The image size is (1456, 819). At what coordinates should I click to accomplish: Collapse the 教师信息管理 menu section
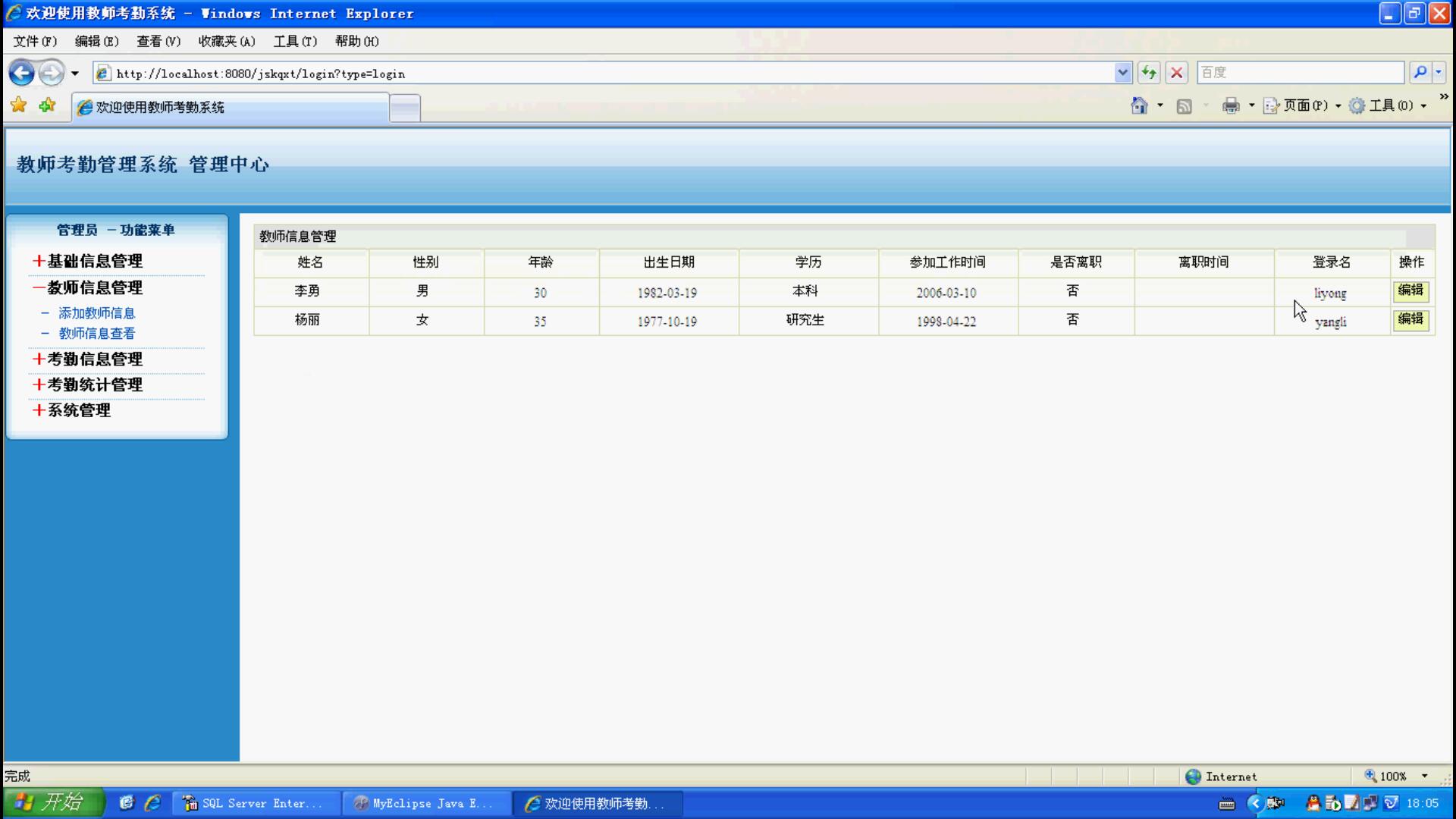tap(87, 287)
